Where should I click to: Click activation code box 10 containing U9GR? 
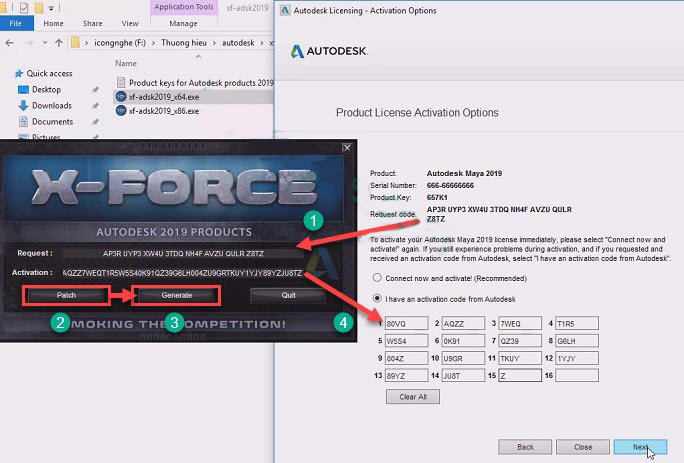[463, 358]
